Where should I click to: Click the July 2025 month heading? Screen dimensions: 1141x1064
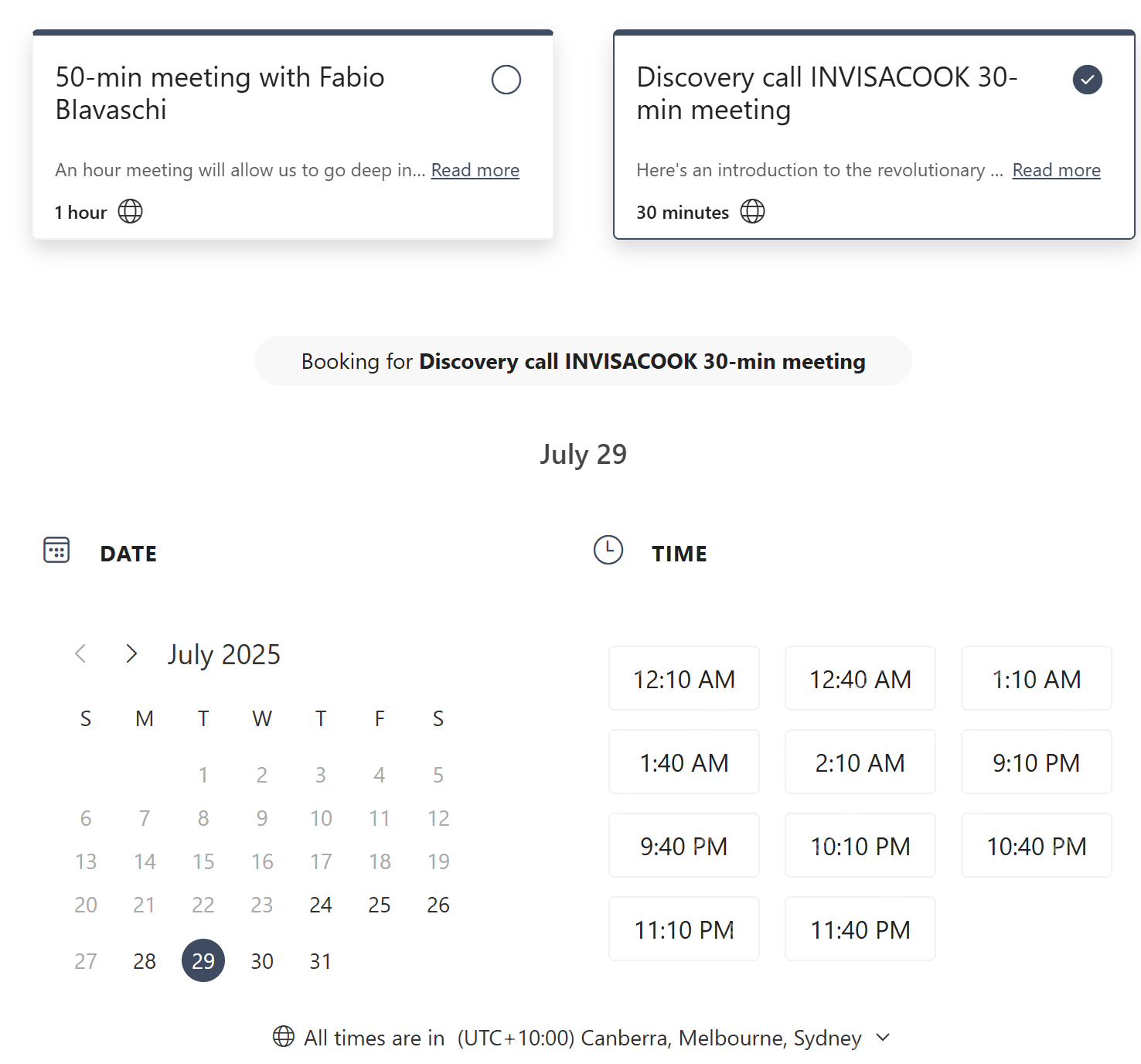224,655
